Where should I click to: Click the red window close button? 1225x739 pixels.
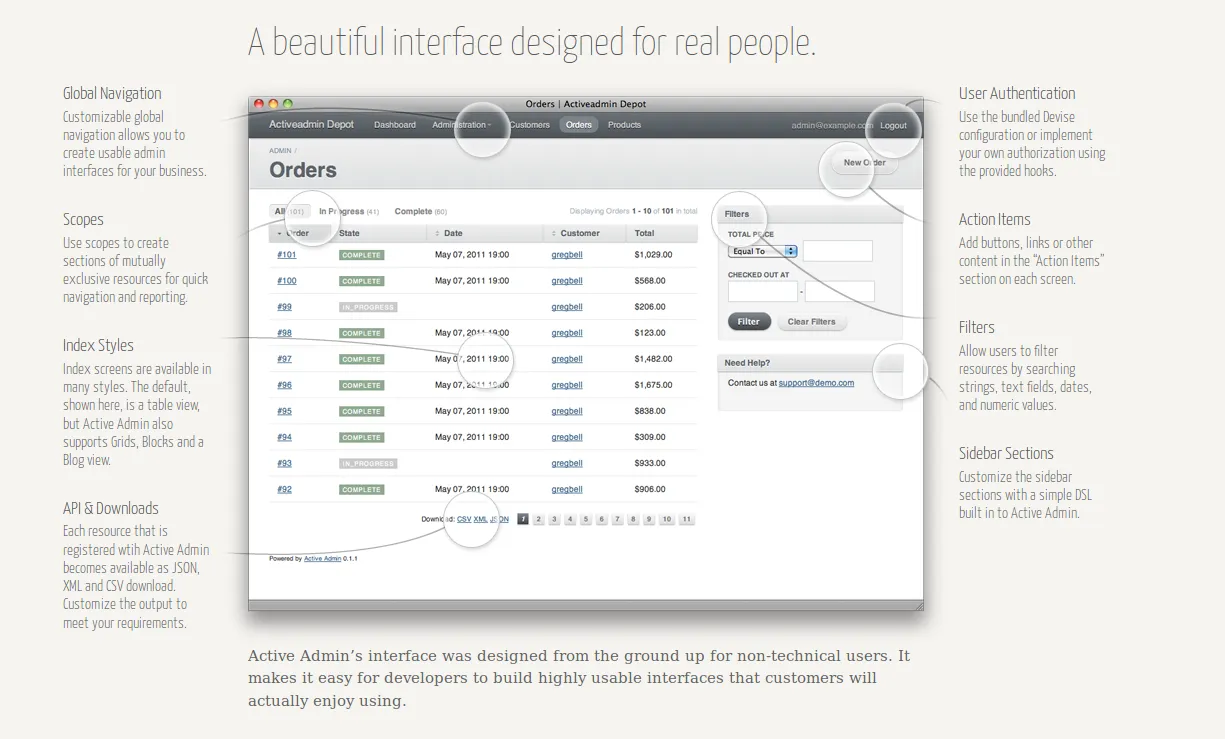click(259, 104)
